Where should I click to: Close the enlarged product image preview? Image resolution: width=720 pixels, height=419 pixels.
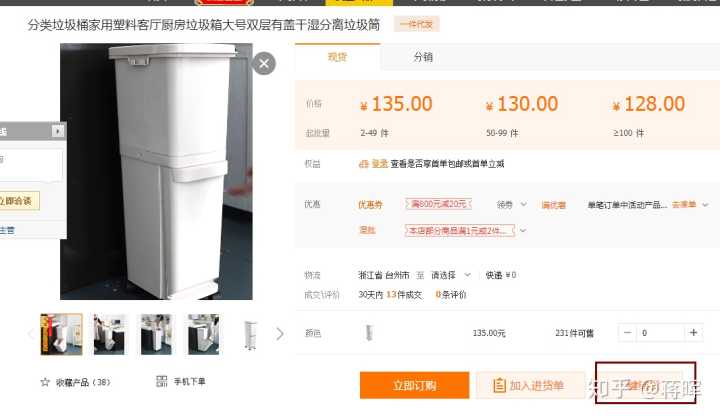click(x=264, y=63)
